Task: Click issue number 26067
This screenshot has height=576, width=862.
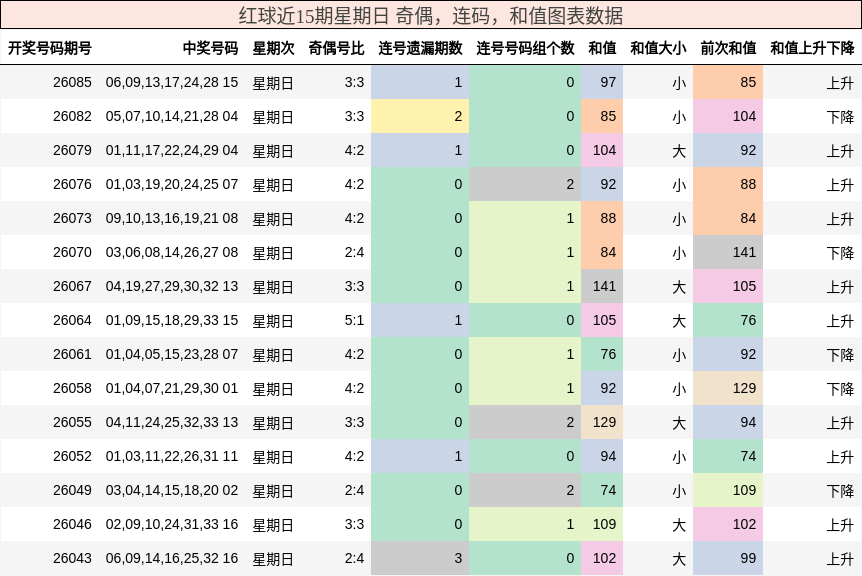Action: tap(72, 286)
